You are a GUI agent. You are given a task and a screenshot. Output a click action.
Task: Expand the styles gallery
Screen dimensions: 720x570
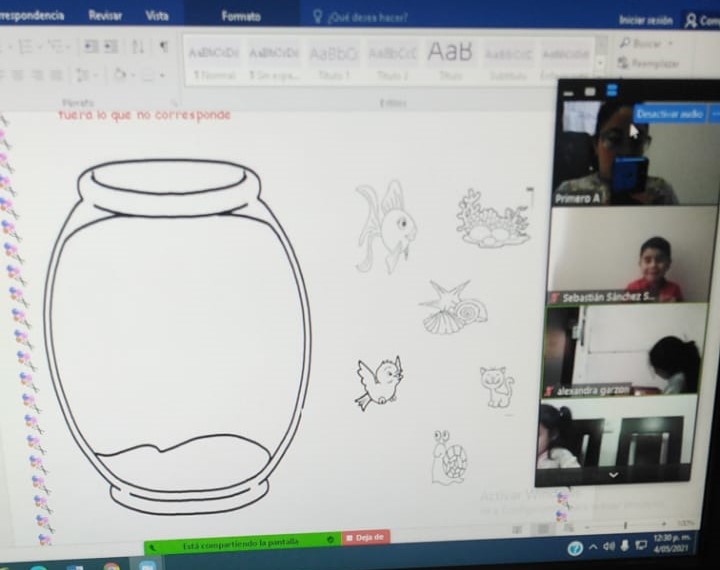tap(601, 77)
